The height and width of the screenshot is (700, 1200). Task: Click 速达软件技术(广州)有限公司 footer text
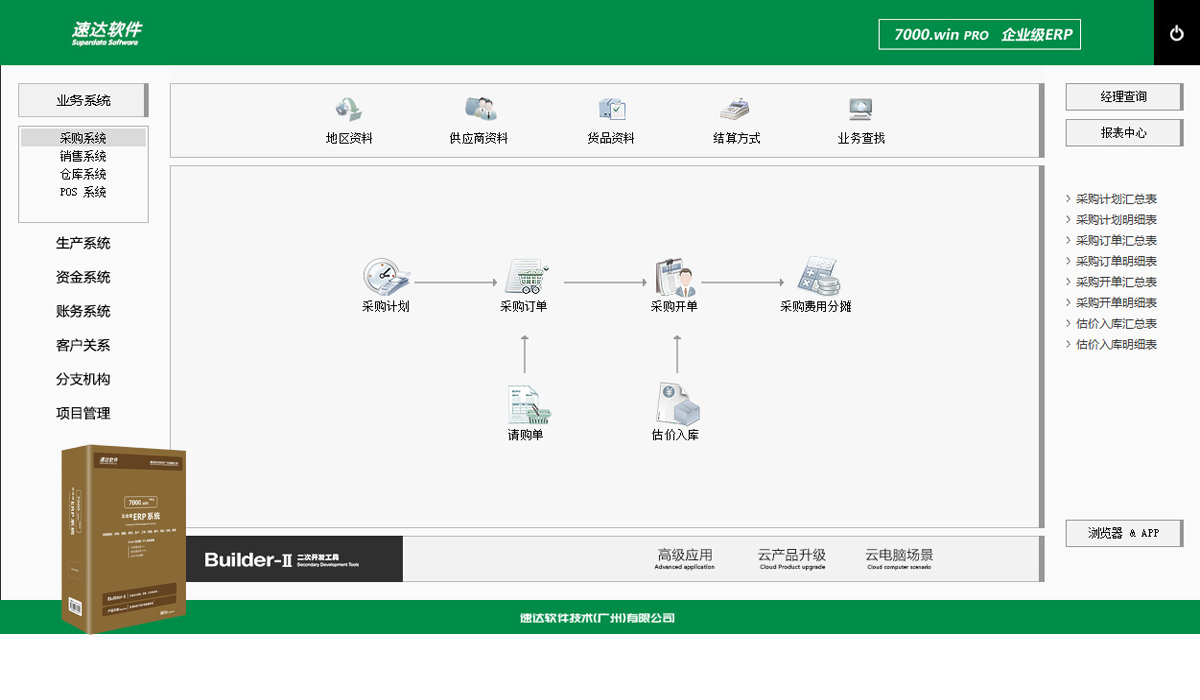tap(597, 618)
